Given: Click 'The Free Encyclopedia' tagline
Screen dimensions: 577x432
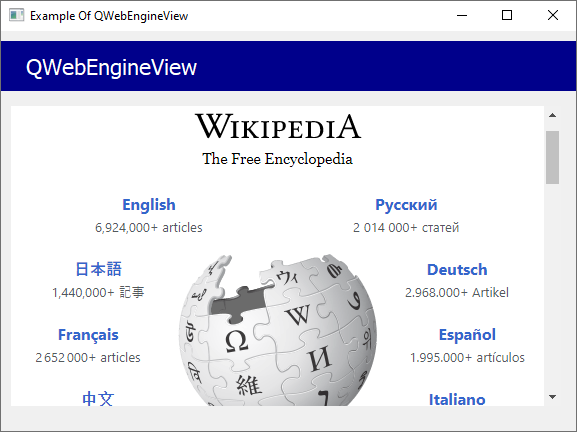Looking at the screenshot, I should click(x=277, y=159).
